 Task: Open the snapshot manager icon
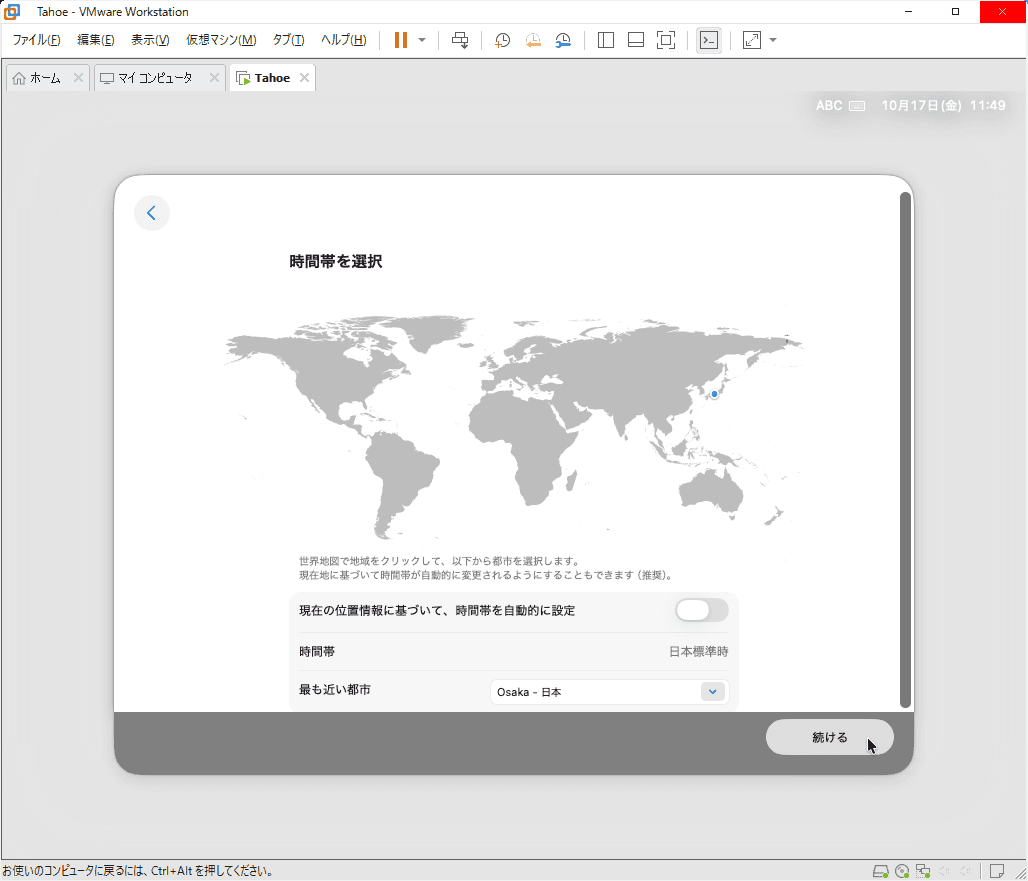(564, 40)
